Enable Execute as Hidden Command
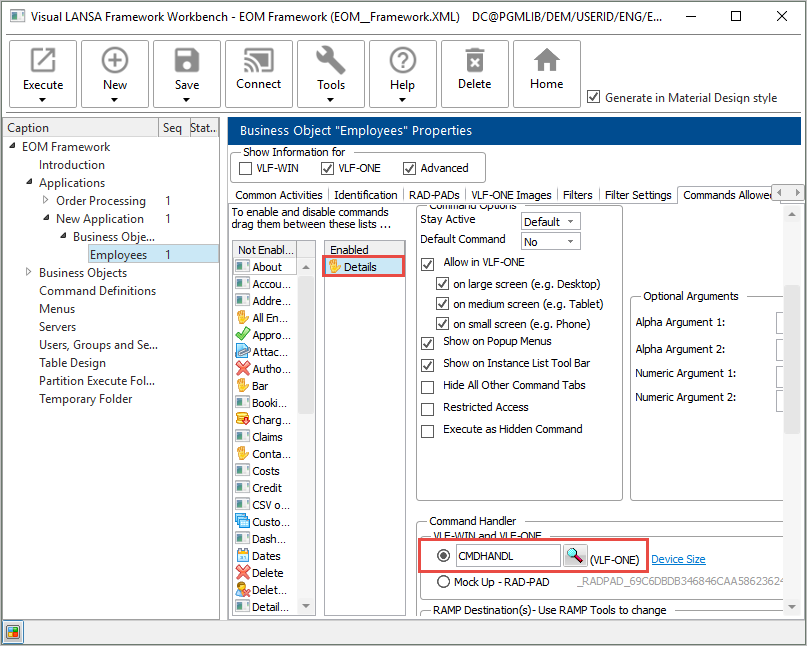 click(427, 431)
